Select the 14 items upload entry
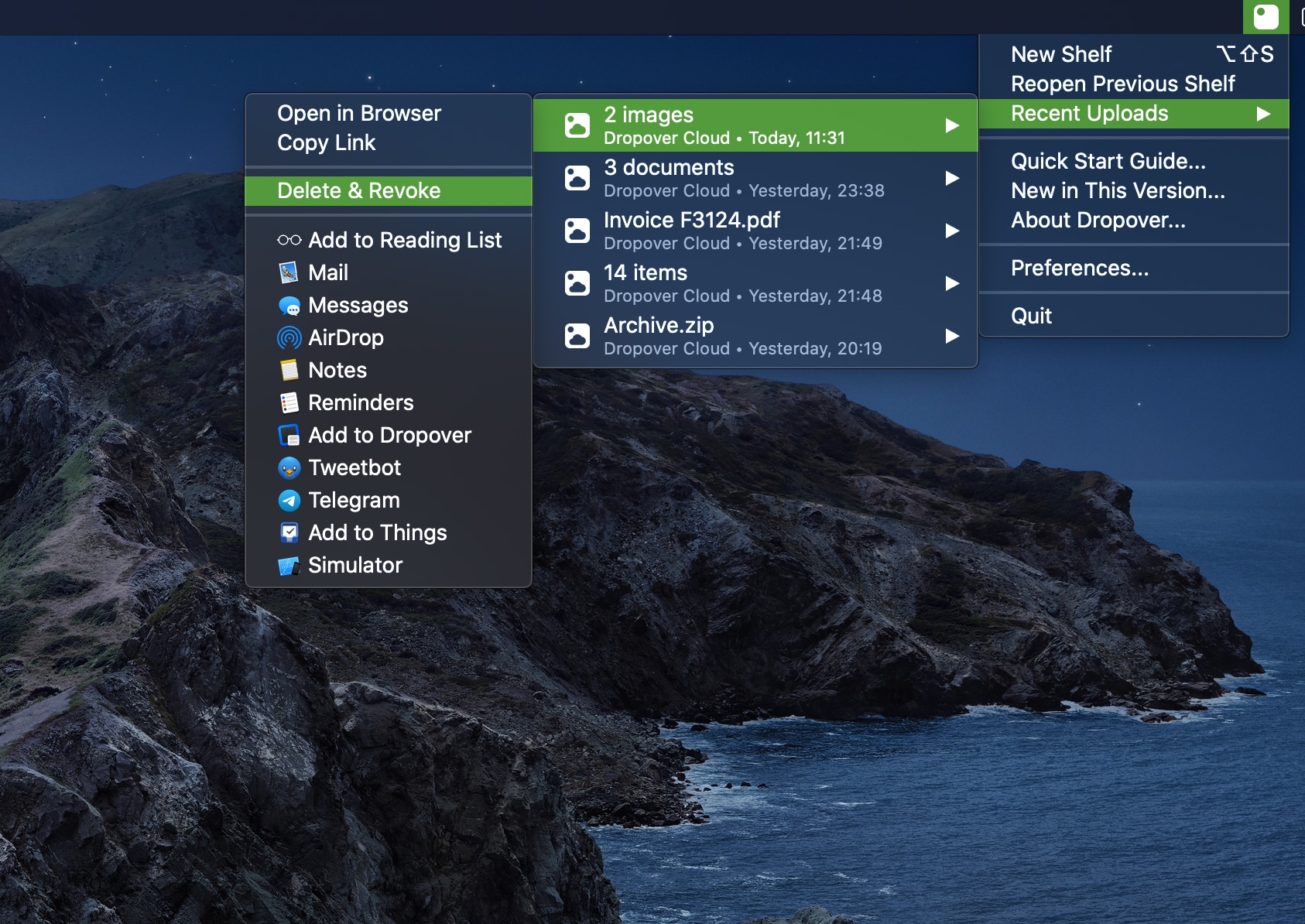1305x924 pixels. tap(755, 283)
